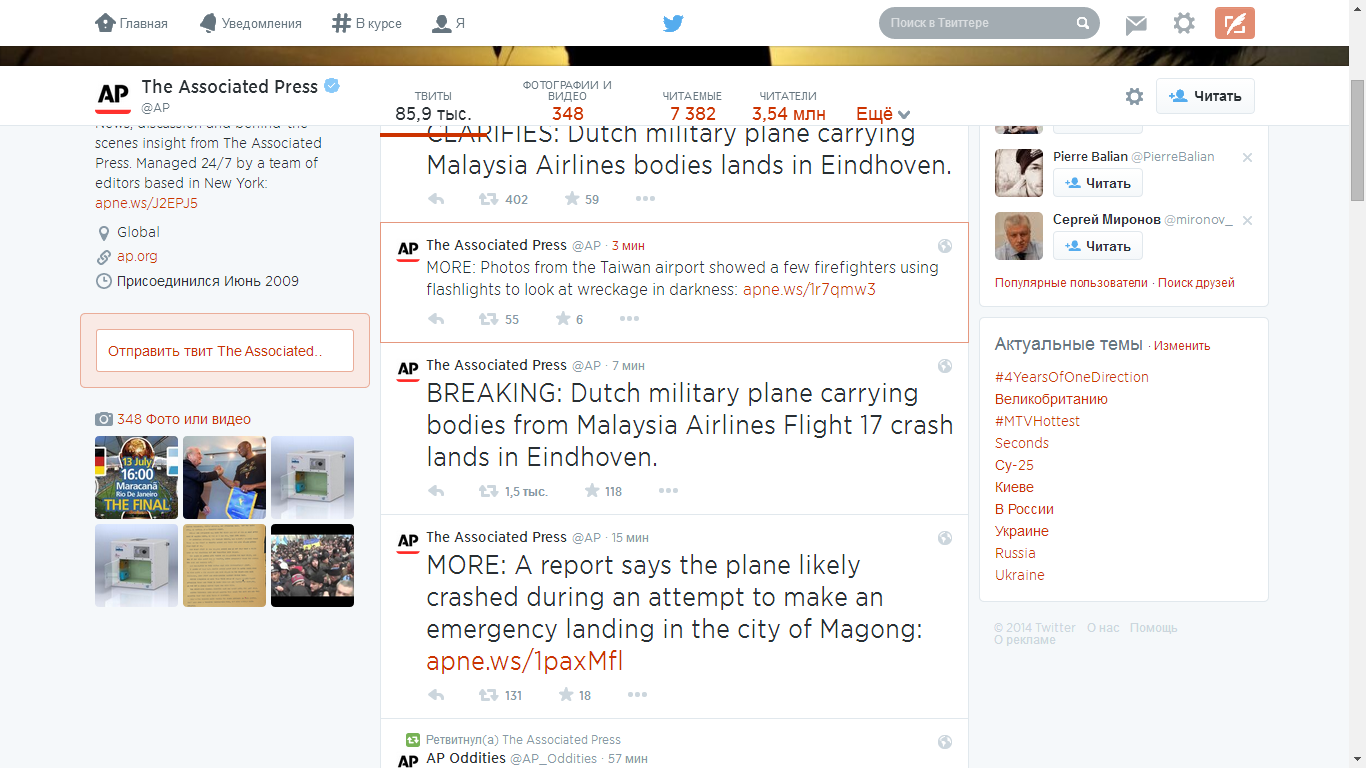
Task: Open more options on Taiwan airport tweet
Action: tap(629, 319)
